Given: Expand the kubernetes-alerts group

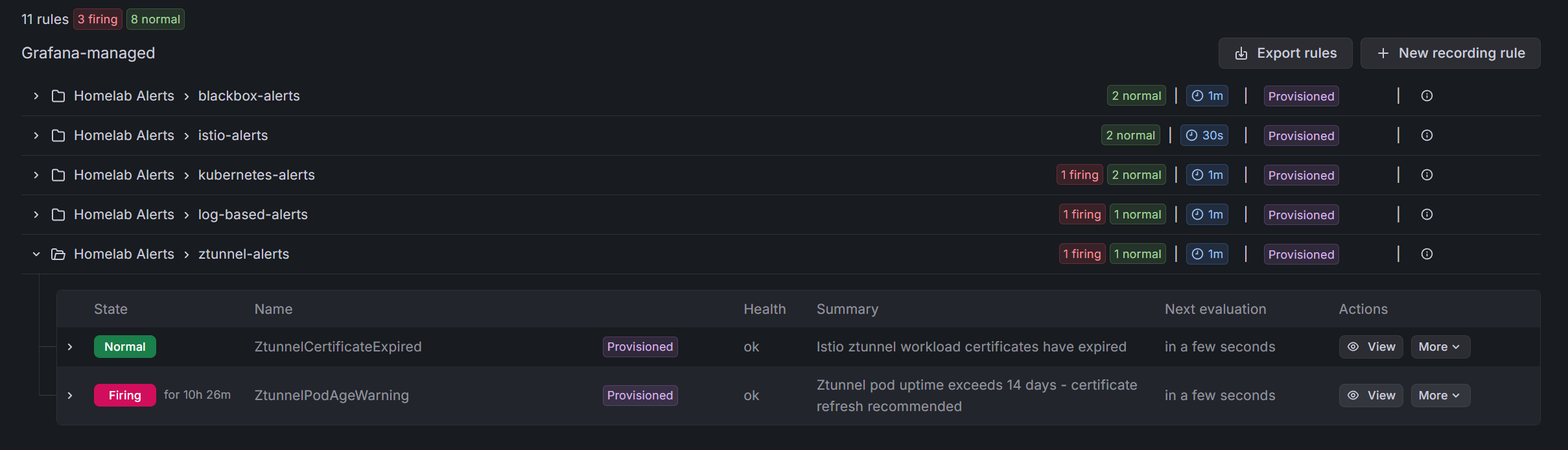Looking at the screenshot, I should click(x=36, y=175).
